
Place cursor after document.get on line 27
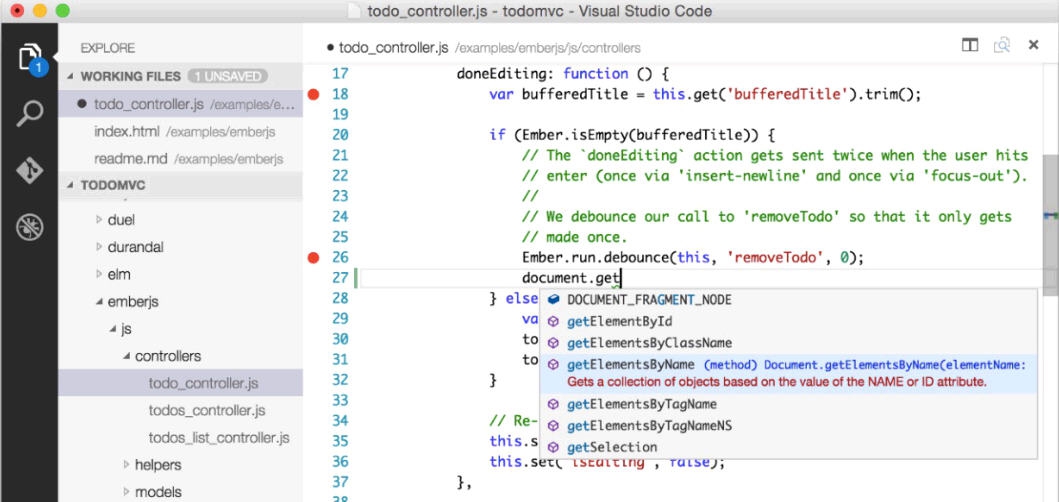coord(621,278)
